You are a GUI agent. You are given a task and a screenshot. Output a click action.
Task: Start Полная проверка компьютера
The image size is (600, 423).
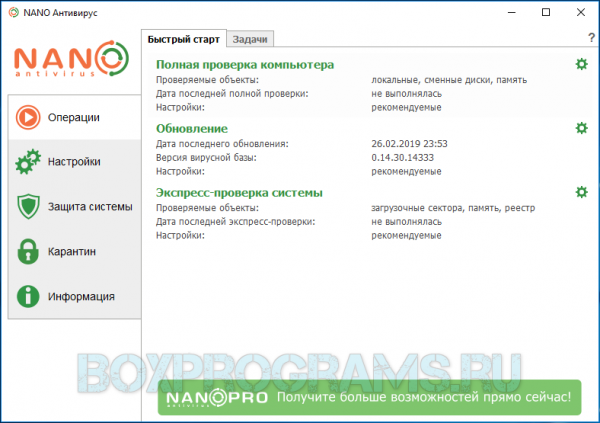tap(245, 65)
